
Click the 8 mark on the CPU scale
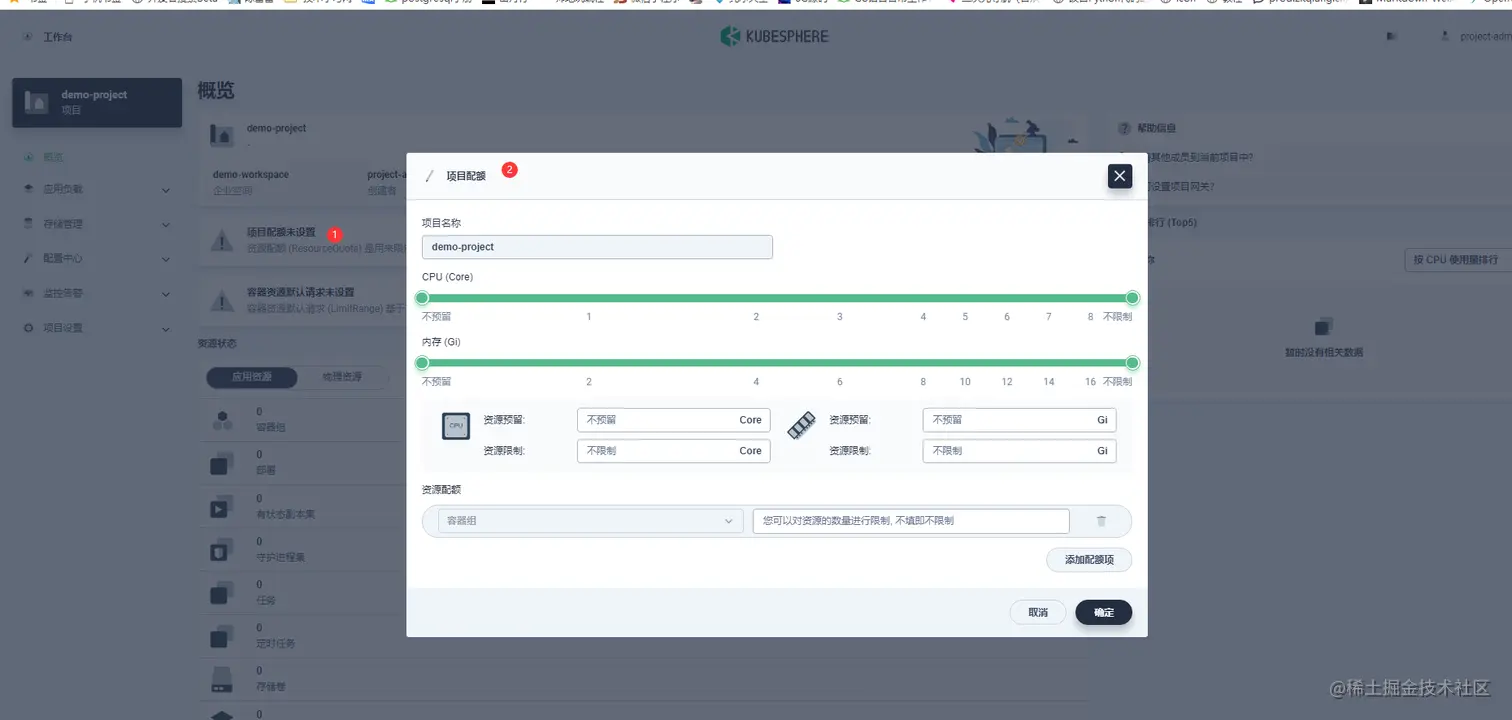click(1090, 317)
